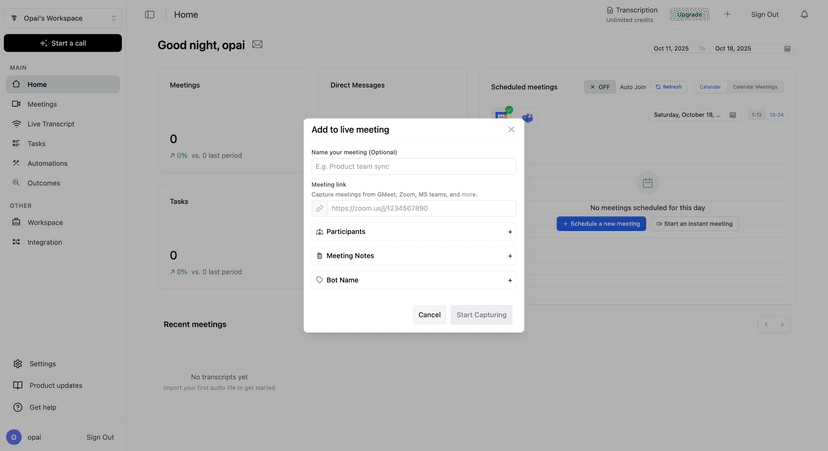Click the Refresh button

click(669, 87)
